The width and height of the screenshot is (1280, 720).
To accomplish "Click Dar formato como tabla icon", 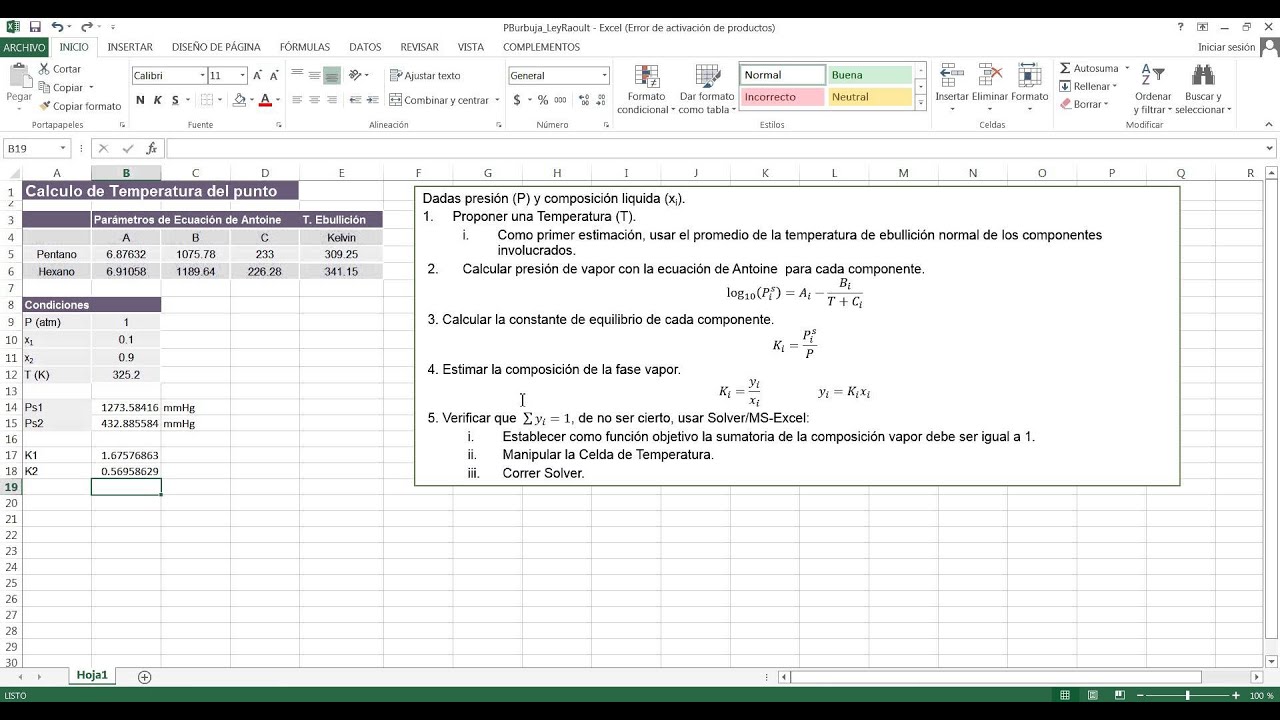I will pos(707,77).
